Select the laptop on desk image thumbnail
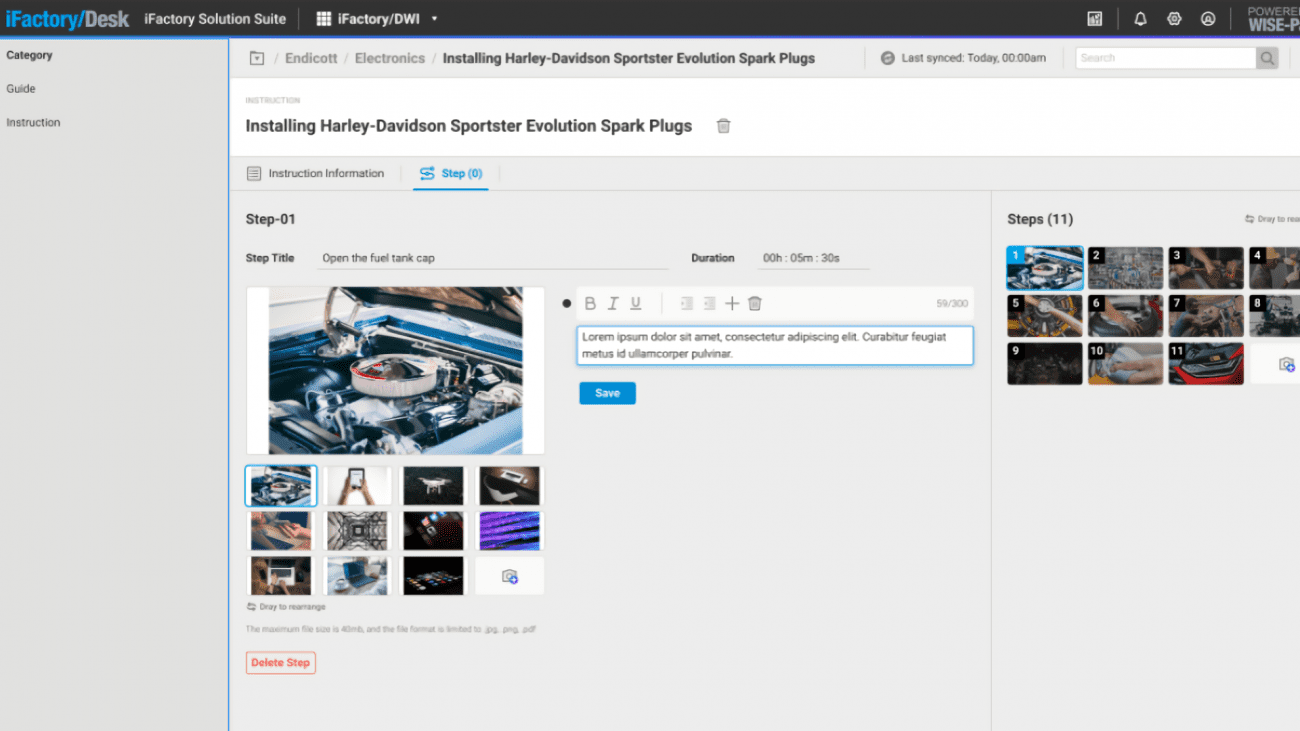The height and width of the screenshot is (731, 1300). [358, 576]
